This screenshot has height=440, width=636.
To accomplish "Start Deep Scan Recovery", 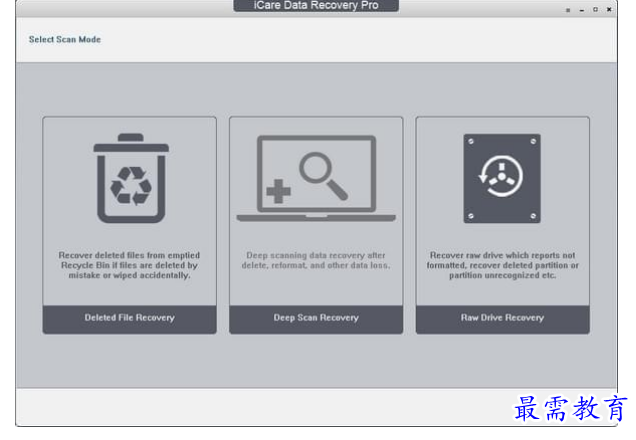I will (316, 319).
